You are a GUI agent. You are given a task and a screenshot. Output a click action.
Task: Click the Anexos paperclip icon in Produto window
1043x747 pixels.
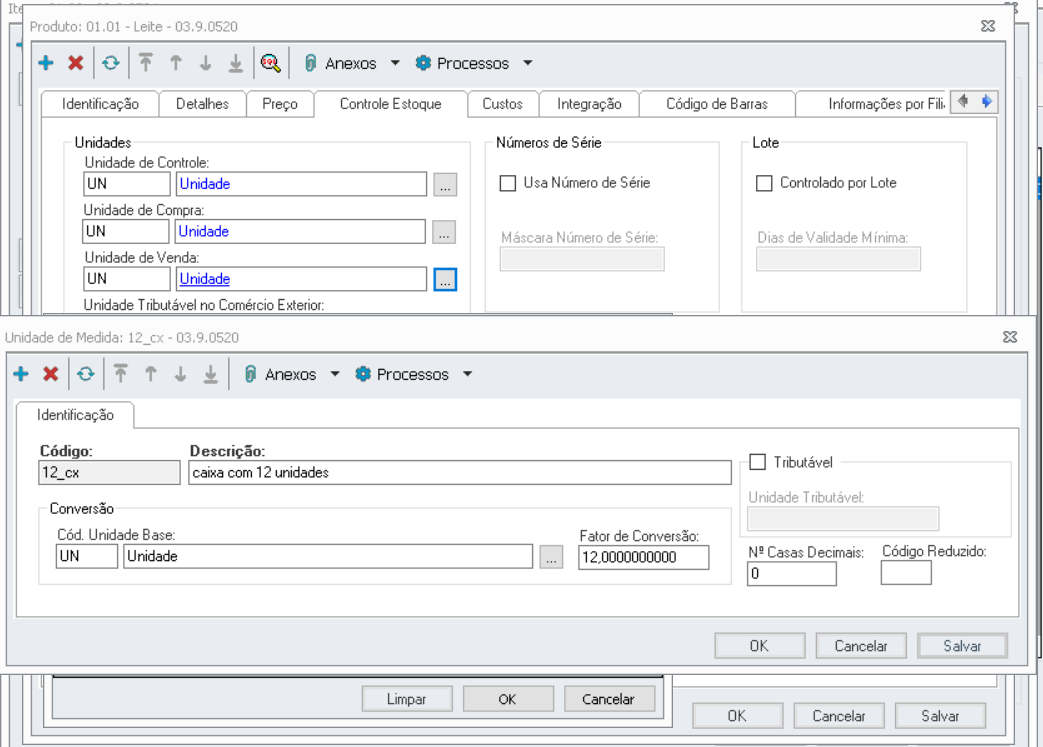(x=310, y=63)
